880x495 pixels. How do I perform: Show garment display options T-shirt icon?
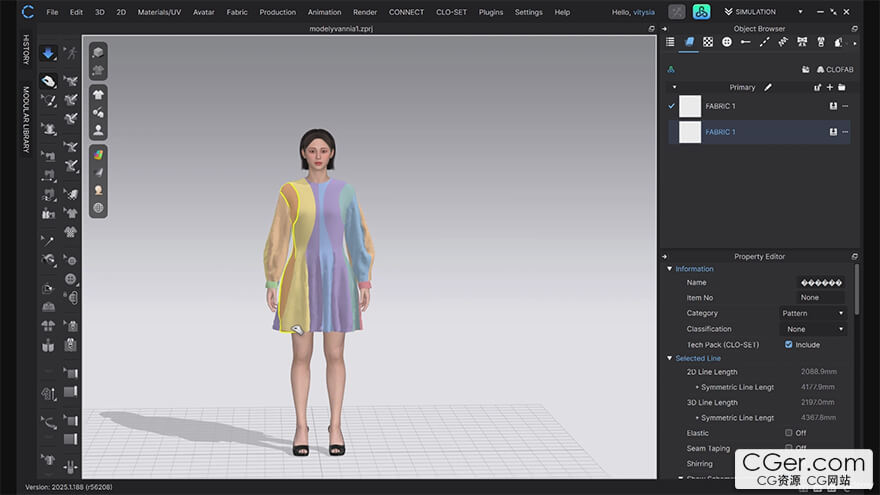(98, 94)
